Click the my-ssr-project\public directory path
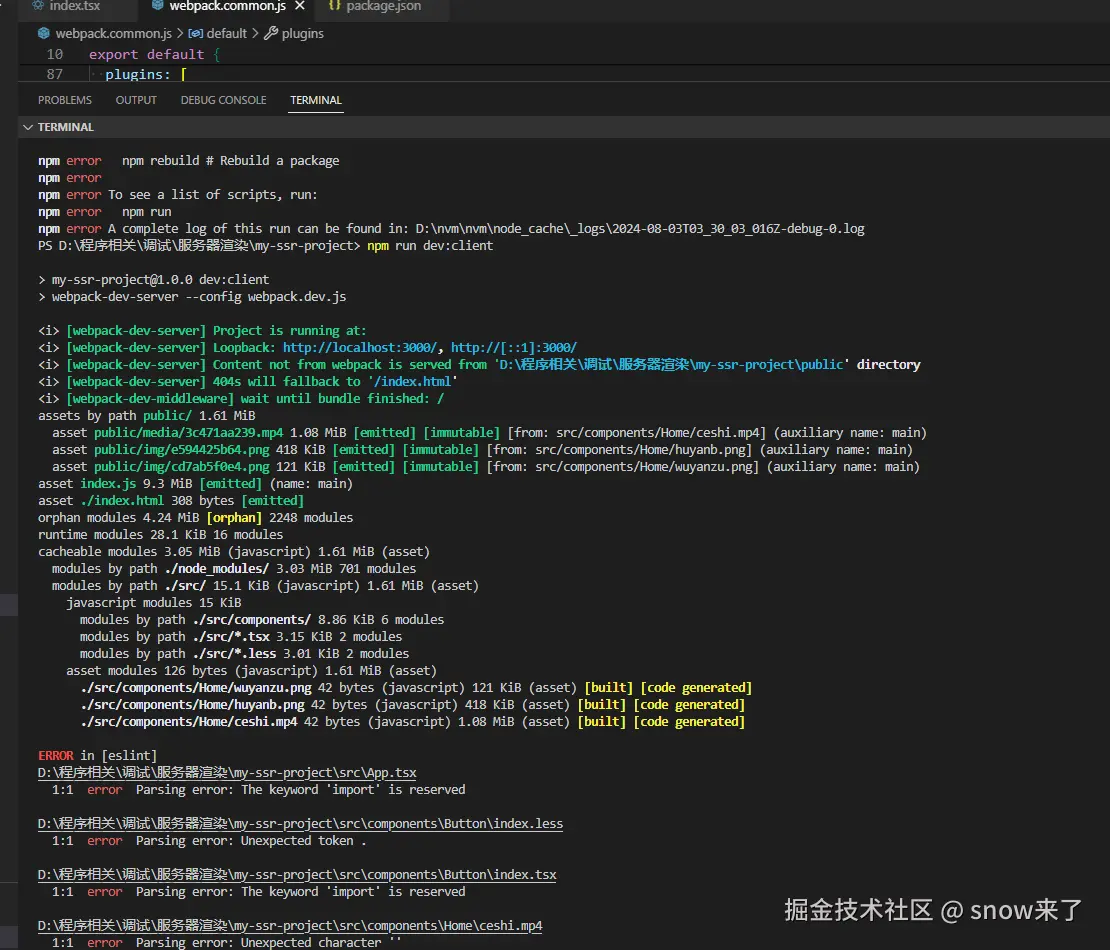Screen dimensions: 1110x950 point(671,365)
